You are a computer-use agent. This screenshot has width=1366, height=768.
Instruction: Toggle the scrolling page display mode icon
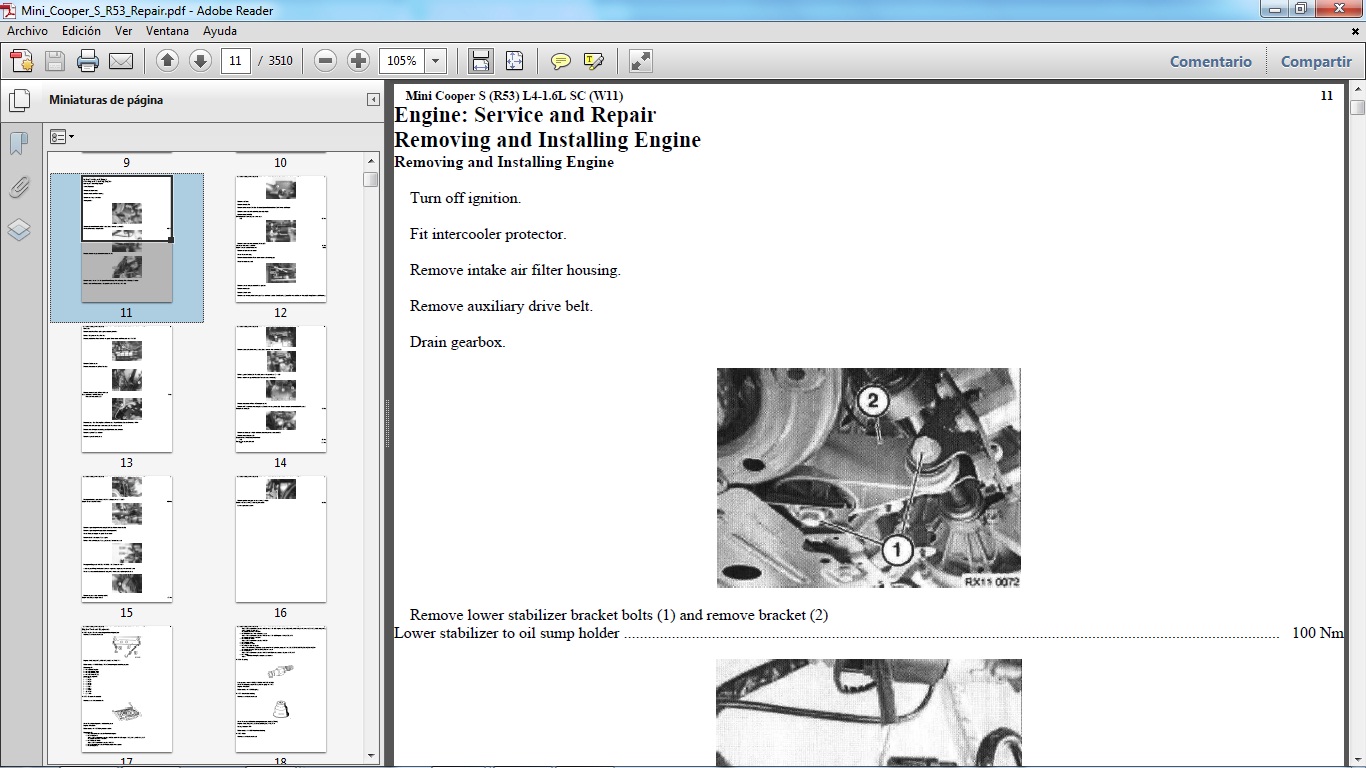[481, 61]
